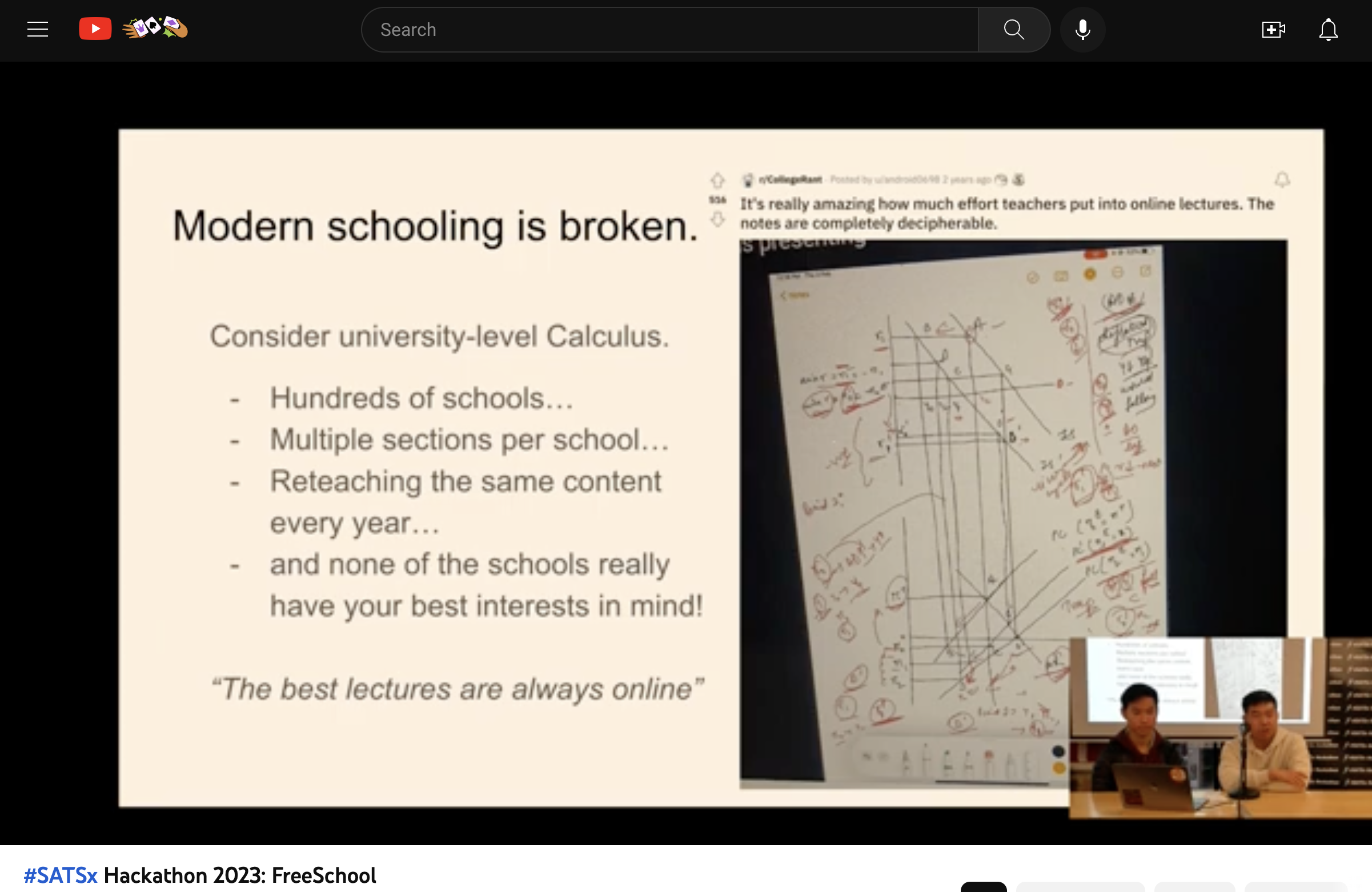The width and height of the screenshot is (1372, 892).
Task: Select the narrowest gray filter chip
Action: 1194,887
